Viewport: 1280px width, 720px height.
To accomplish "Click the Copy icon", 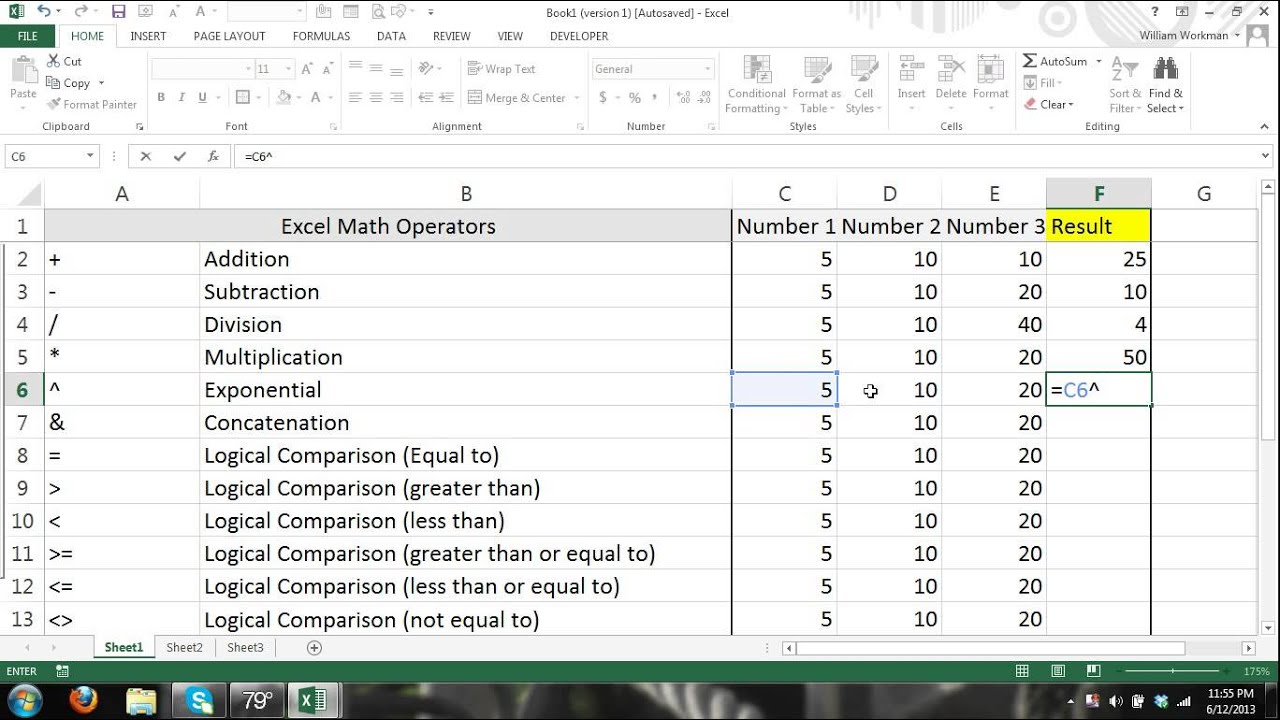I will pos(52,83).
